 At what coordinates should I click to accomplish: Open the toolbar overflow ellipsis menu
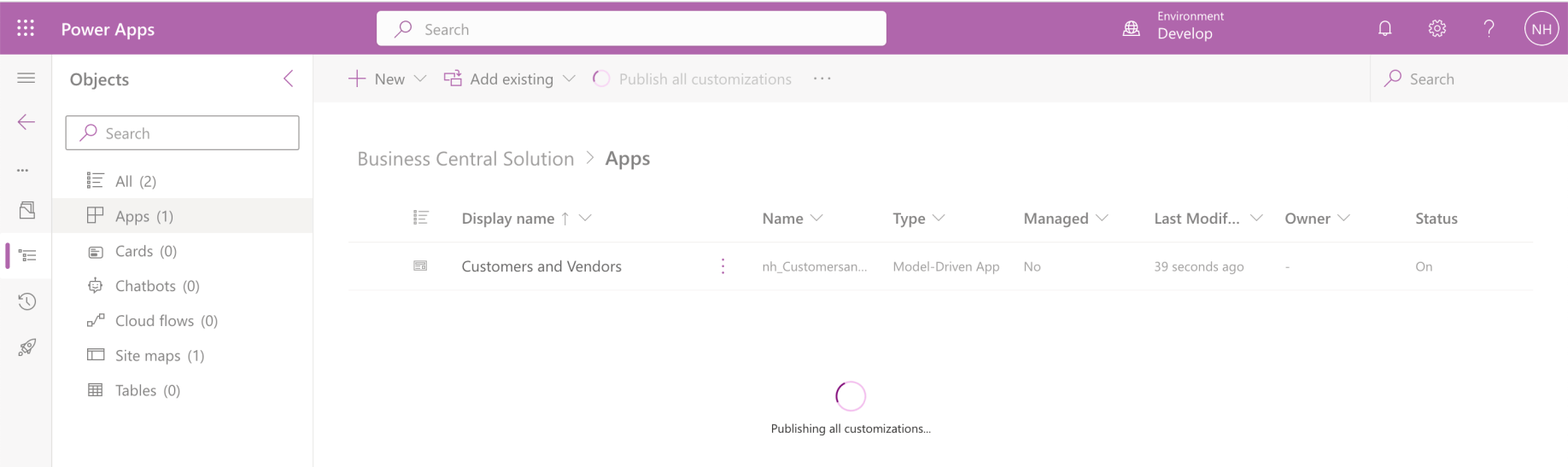(822, 79)
